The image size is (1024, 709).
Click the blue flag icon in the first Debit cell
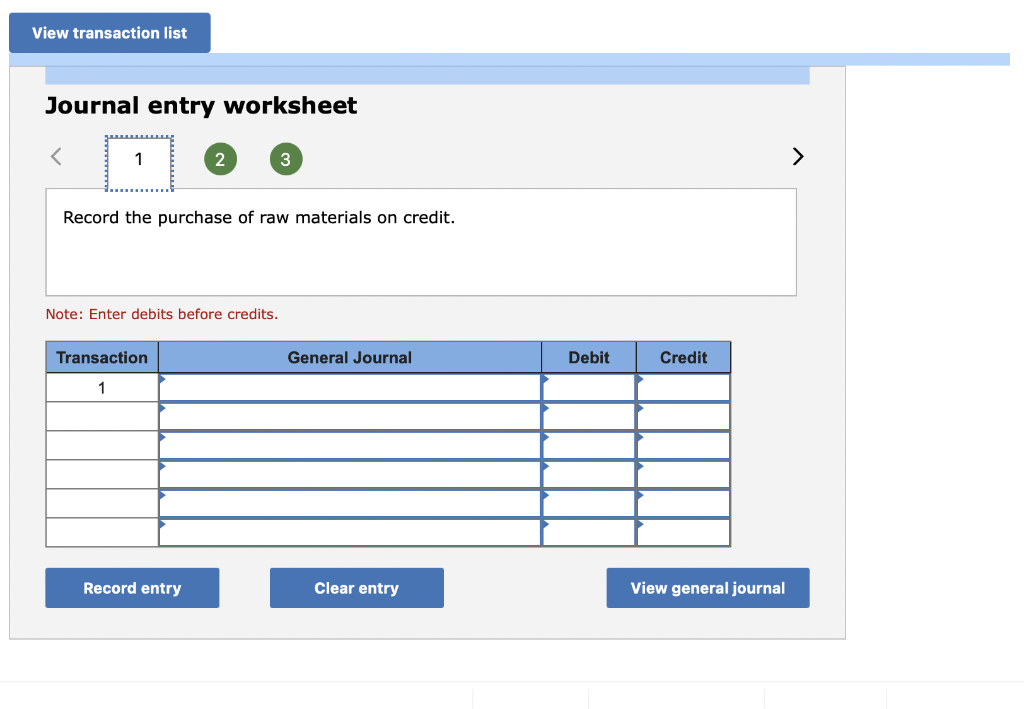tap(545, 381)
